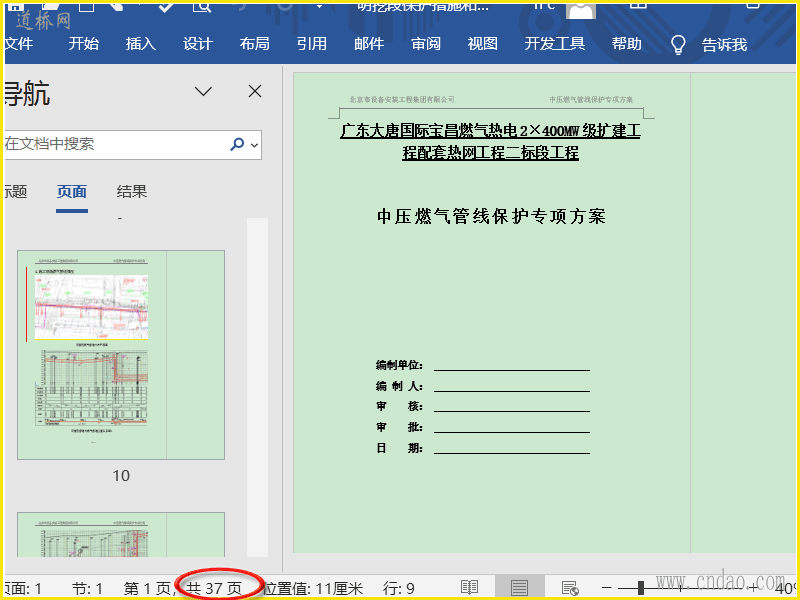Click the 位置值: 11厘米 status entry

[313, 589]
